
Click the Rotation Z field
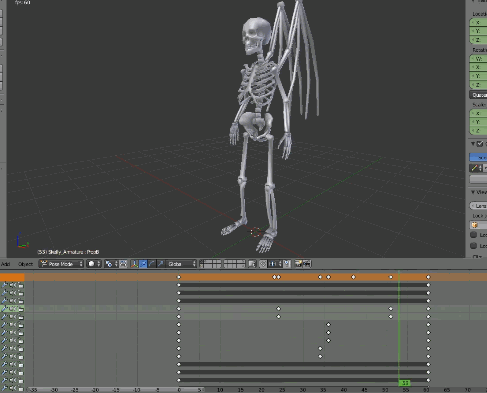tap(478, 85)
